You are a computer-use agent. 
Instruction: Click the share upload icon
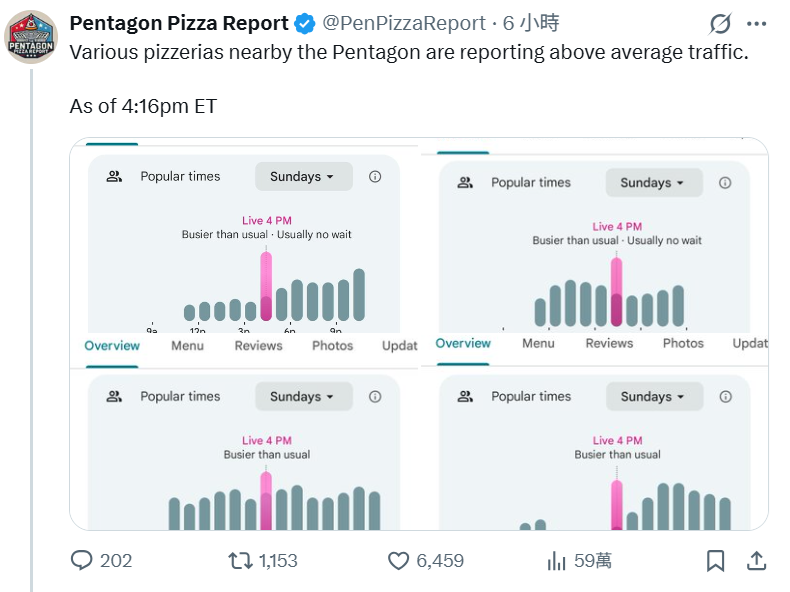click(757, 561)
